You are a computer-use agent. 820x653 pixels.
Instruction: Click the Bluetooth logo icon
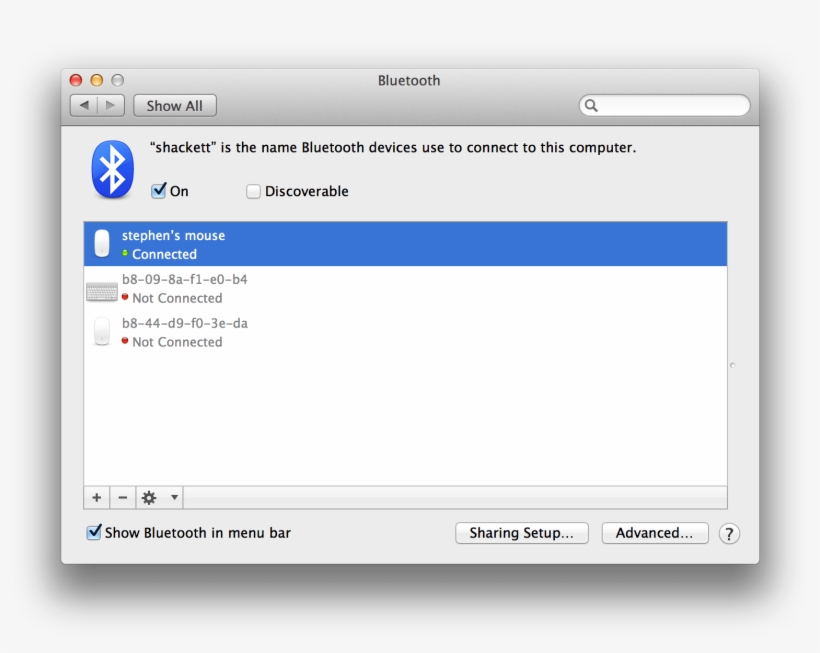(x=111, y=168)
